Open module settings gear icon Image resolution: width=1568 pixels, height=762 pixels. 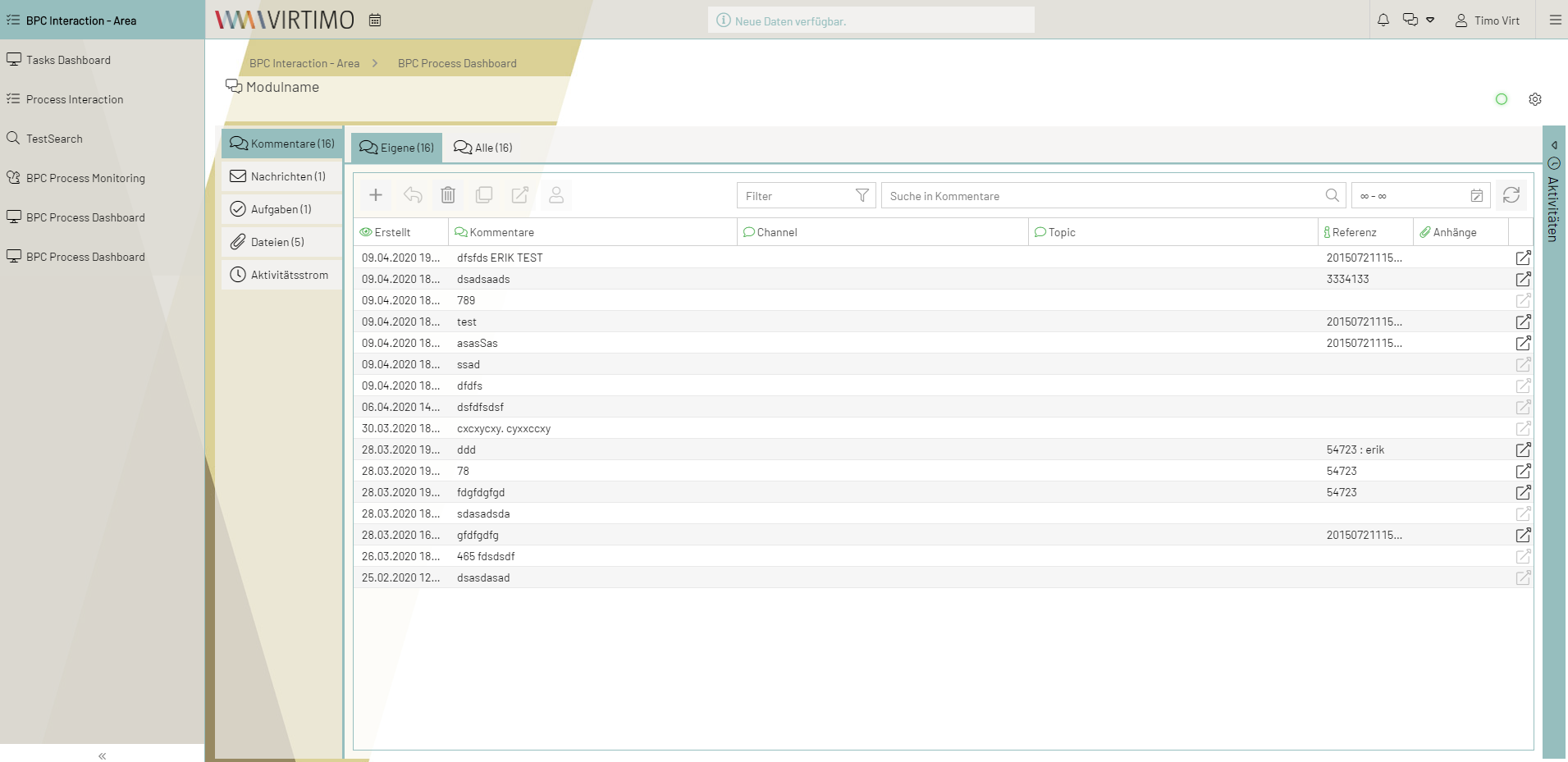coord(1534,99)
